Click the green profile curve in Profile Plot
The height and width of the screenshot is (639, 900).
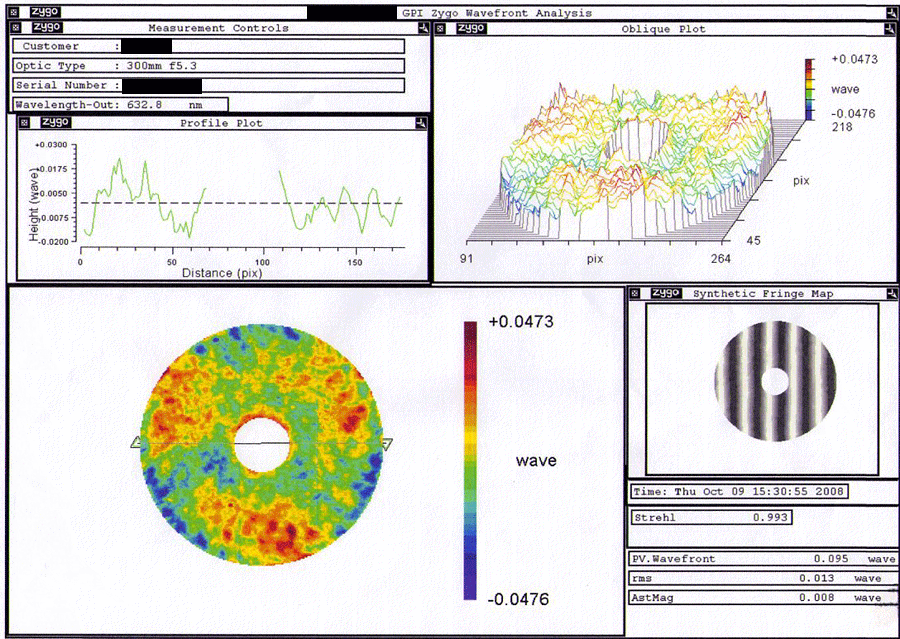[242, 198]
